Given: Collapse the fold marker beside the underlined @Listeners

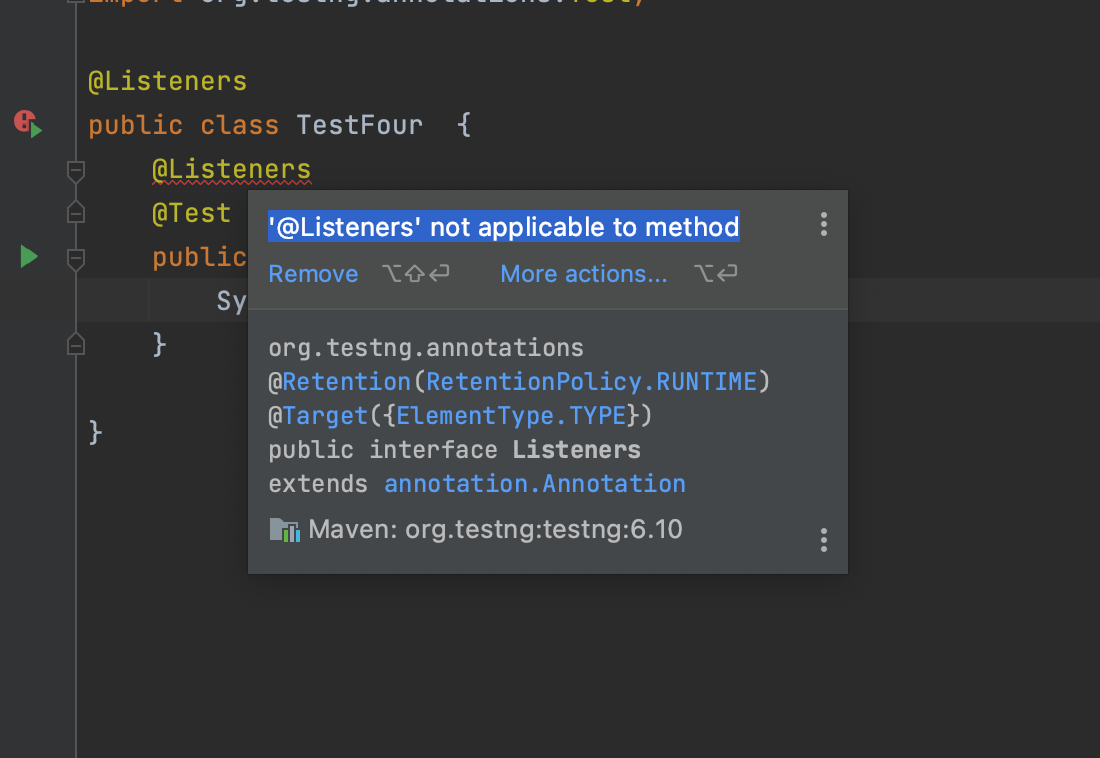Looking at the screenshot, I should click(x=75, y=171).
